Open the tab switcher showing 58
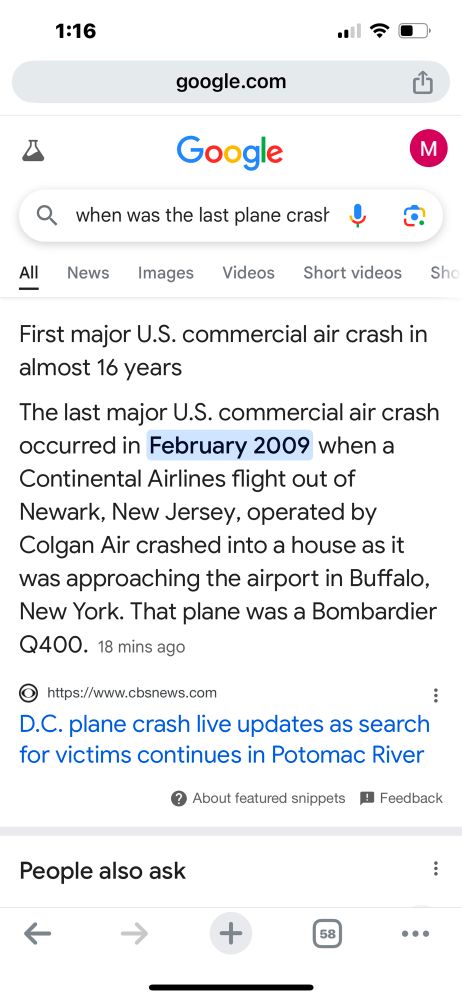The height and width of the screenshot is (1000, 462). pyautogui.click(x=327, y=934)
